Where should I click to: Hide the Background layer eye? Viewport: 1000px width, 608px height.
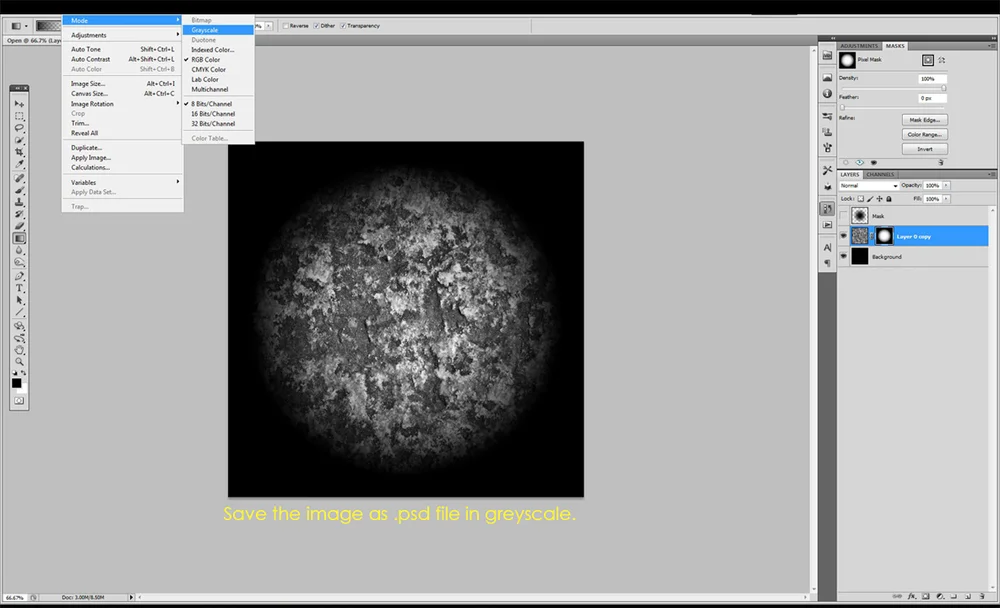[843, 256]
